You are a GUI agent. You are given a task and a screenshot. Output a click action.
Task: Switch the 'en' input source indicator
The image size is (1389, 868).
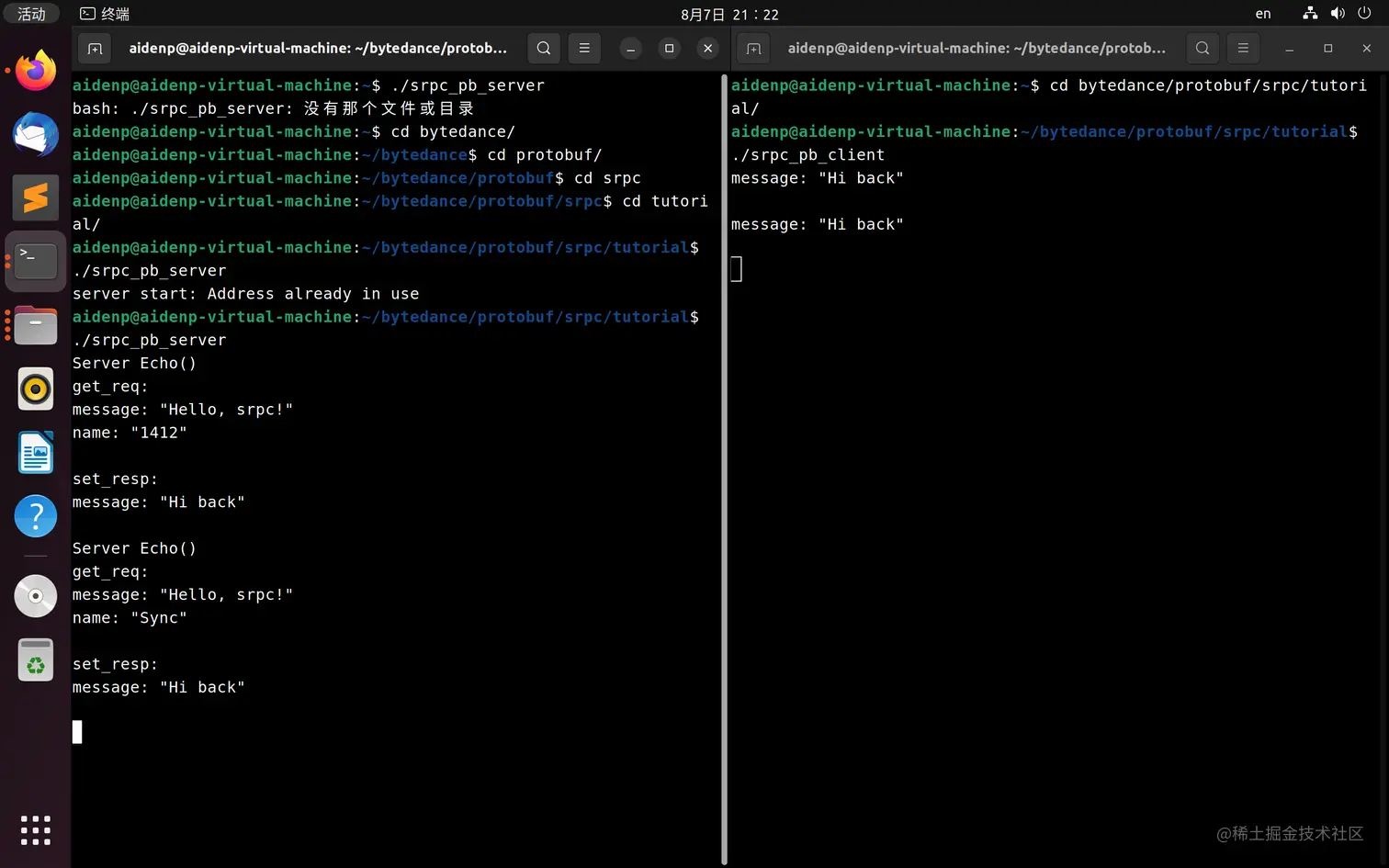pos(1263,14)
